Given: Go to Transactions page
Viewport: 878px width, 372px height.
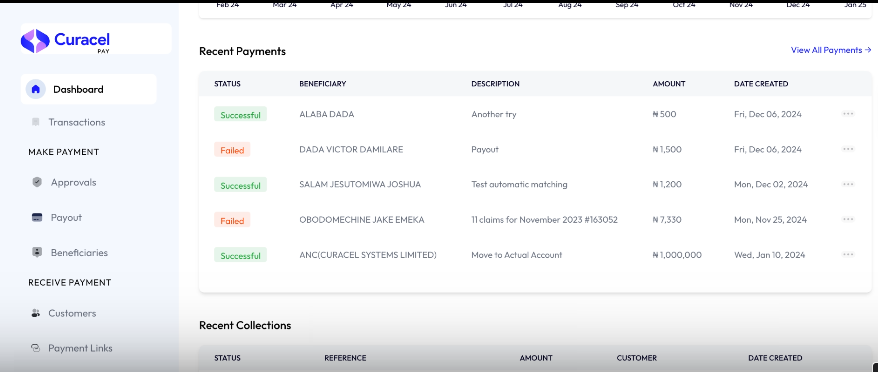Looking at the screenshot, I should coord(77,122).
